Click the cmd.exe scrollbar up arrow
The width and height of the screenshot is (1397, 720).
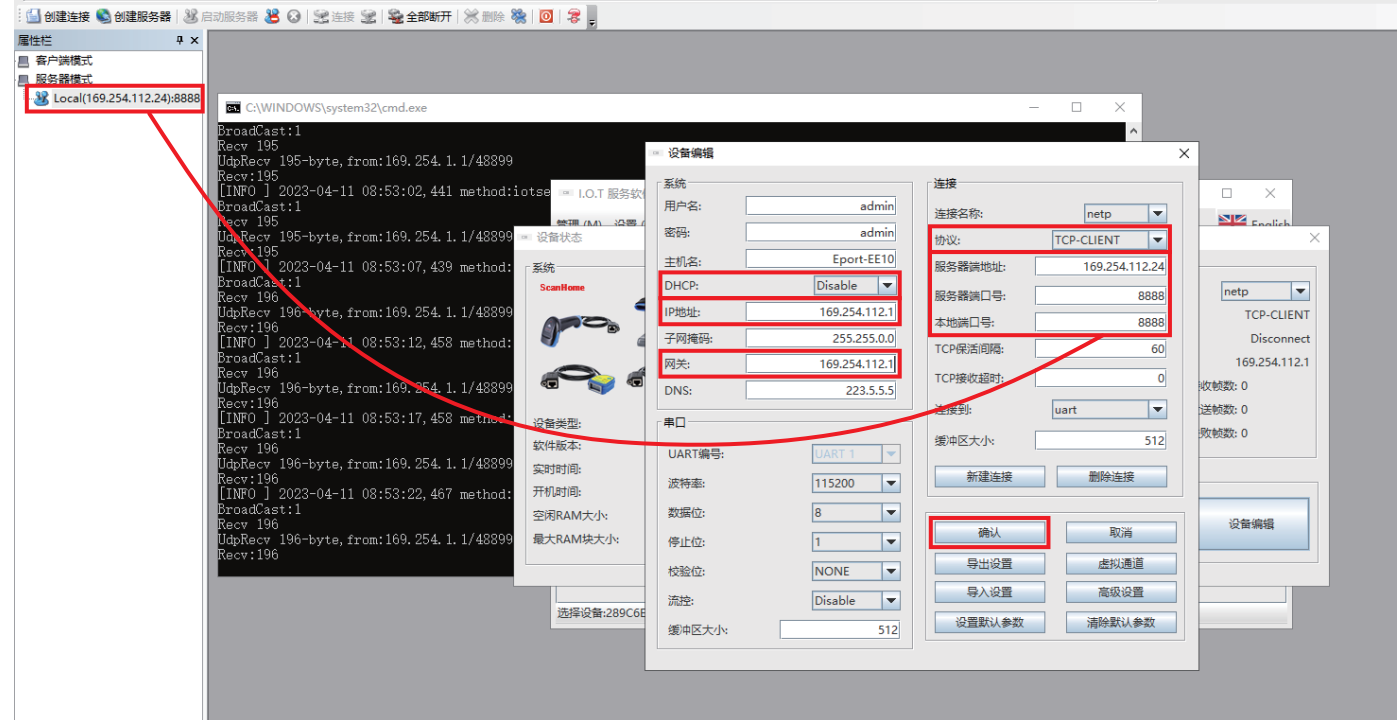pyautogui.click(x=1133, y=131)
